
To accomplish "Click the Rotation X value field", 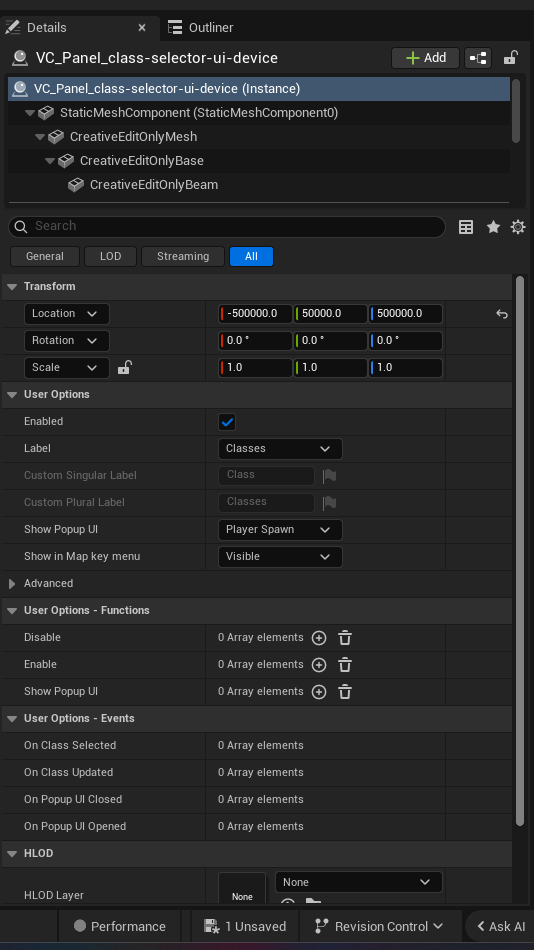I will click(x=255, y=340).
